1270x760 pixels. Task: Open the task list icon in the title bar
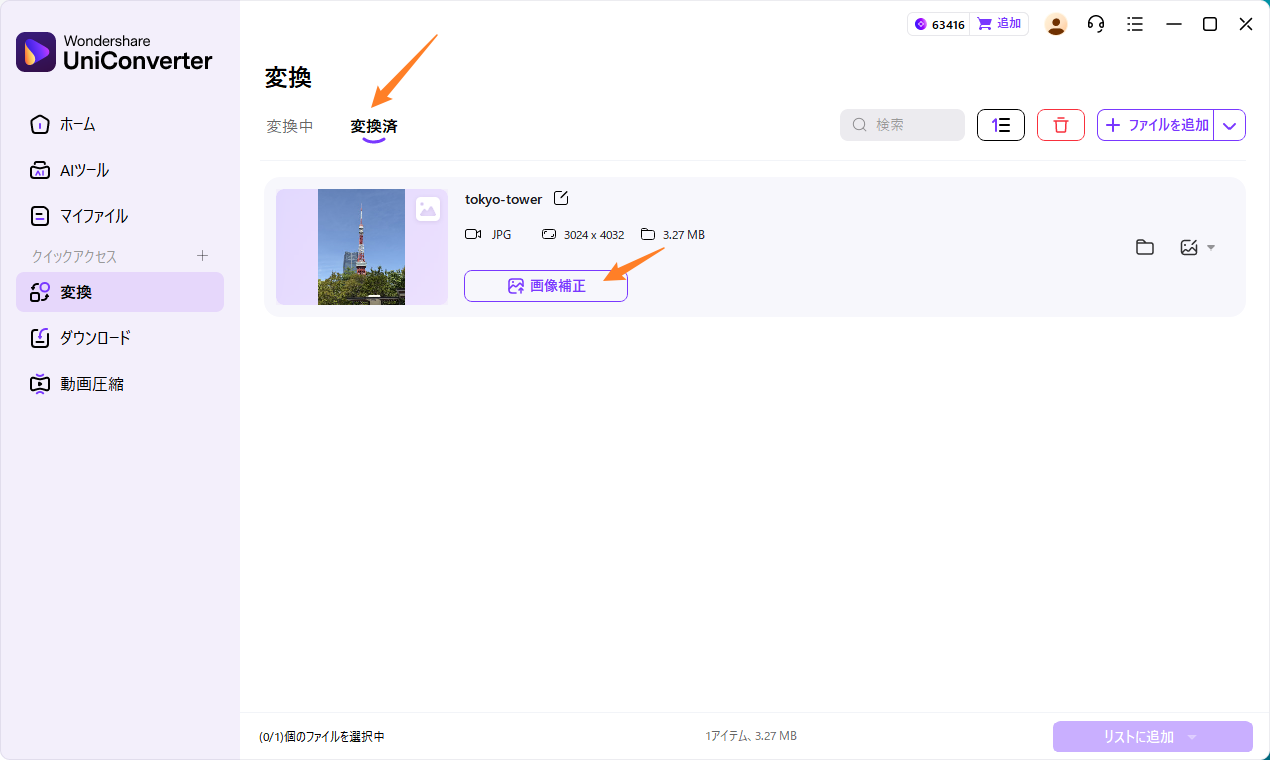pos(1135,23)
